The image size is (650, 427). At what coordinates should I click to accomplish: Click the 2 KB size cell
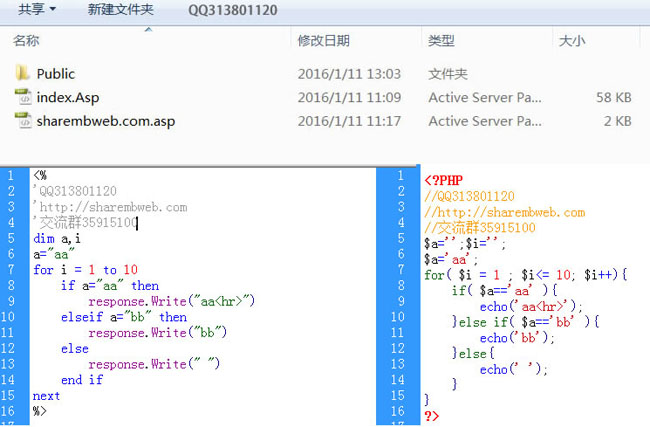pyautogui.click(x=618, y=121)
